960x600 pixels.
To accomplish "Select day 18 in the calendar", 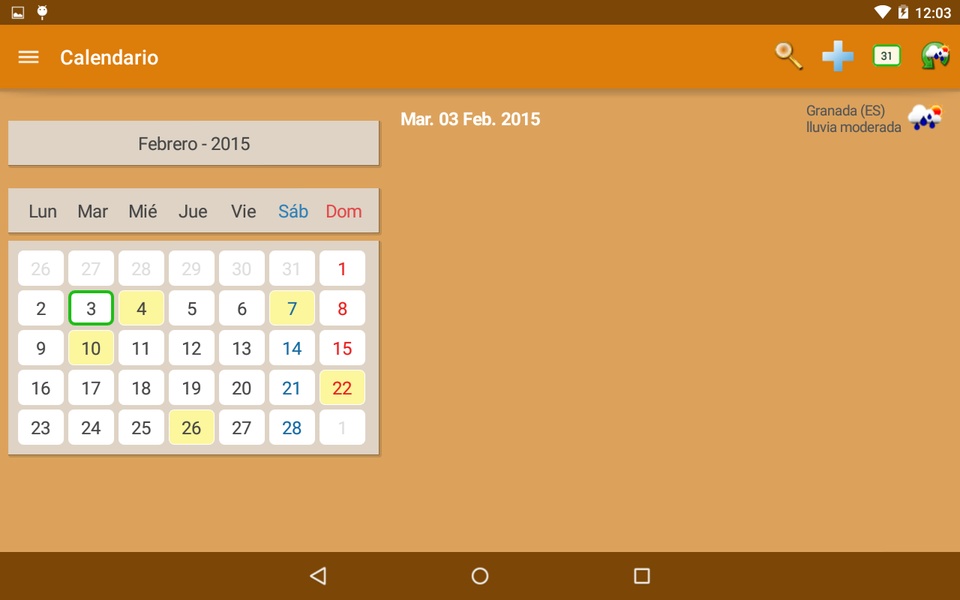I will 141,388.
